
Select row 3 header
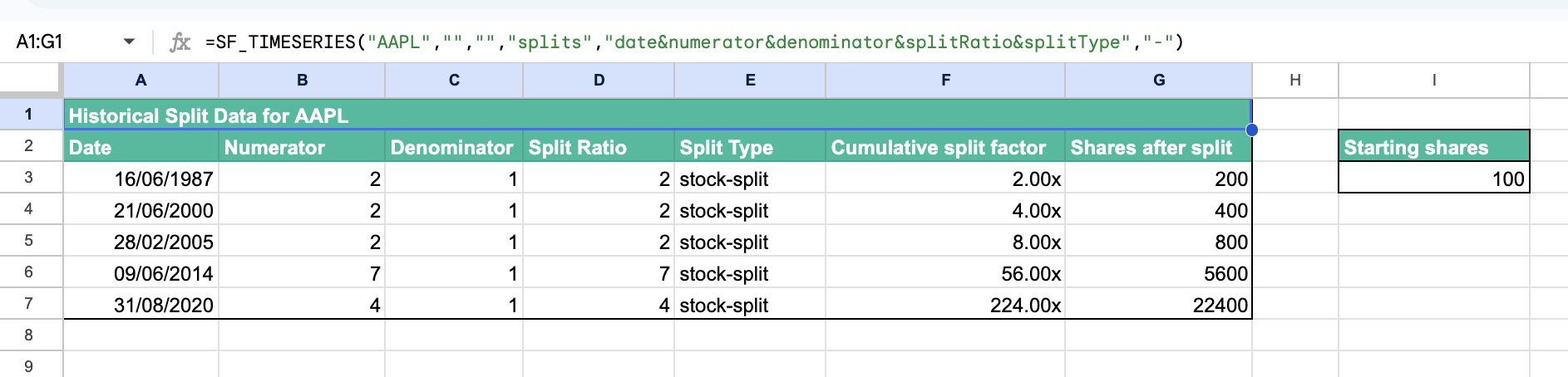point(29,177)
